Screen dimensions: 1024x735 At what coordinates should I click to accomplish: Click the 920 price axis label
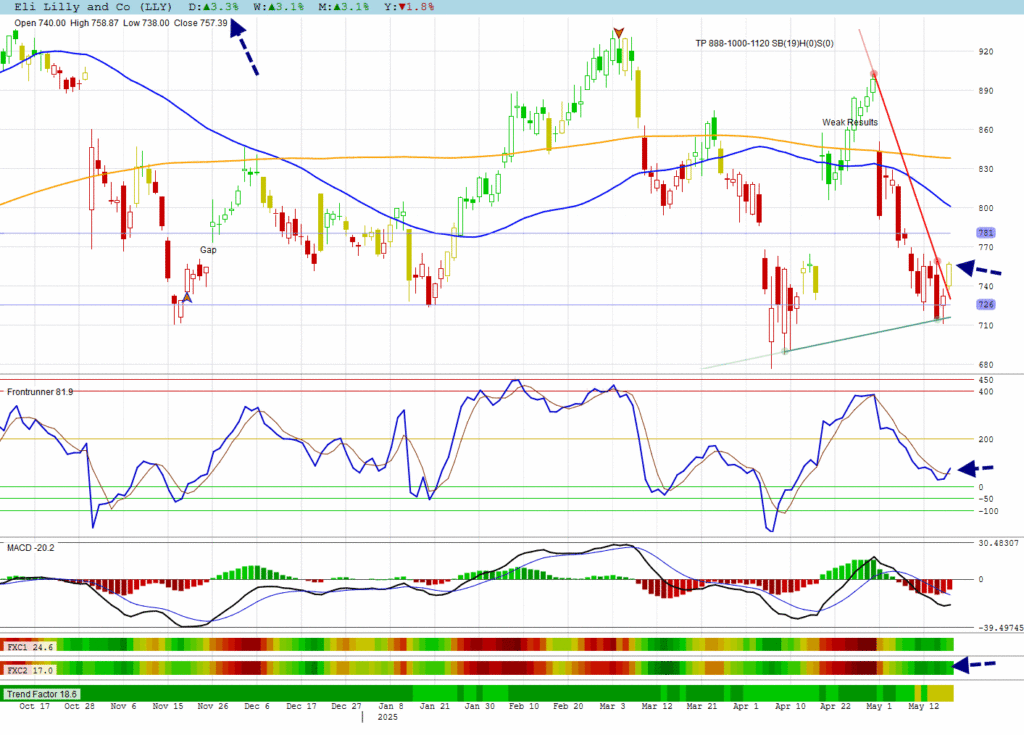[985, 52]
